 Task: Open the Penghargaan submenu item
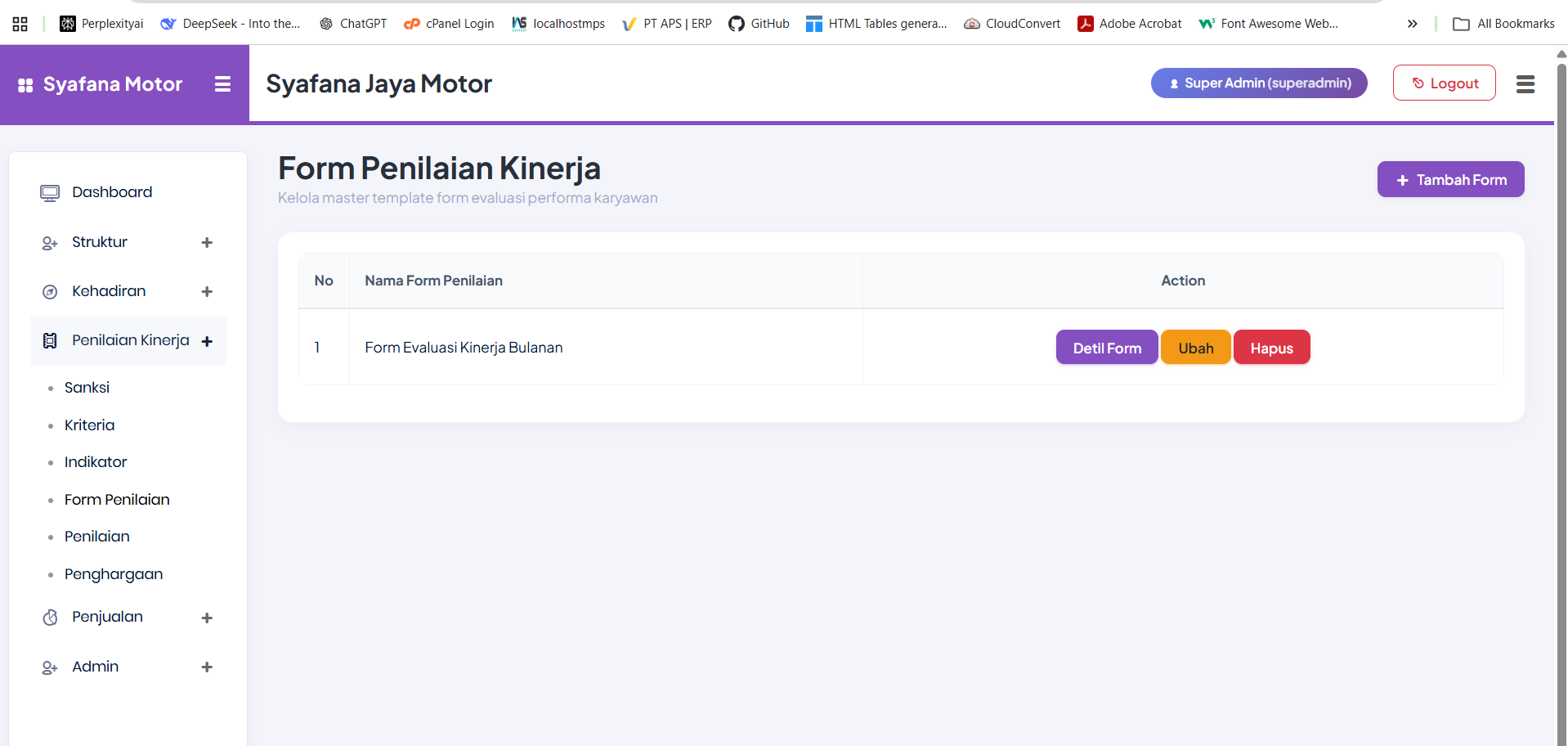[x=114, y=574]
